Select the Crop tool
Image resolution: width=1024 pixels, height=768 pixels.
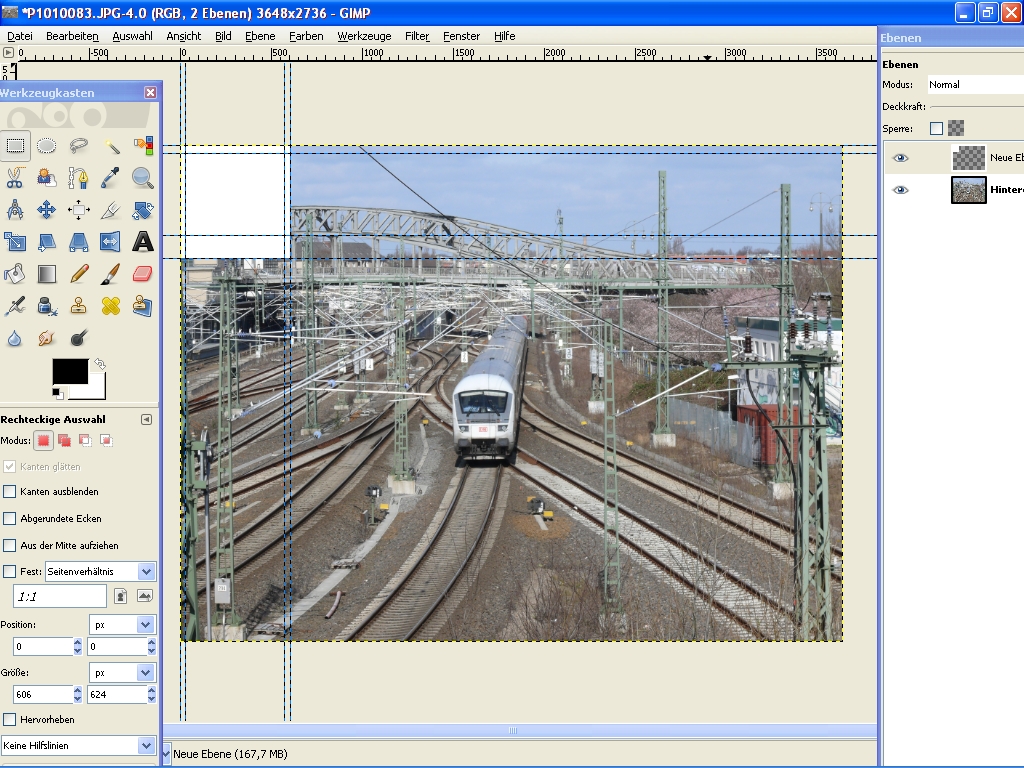(x=111, y=210)
